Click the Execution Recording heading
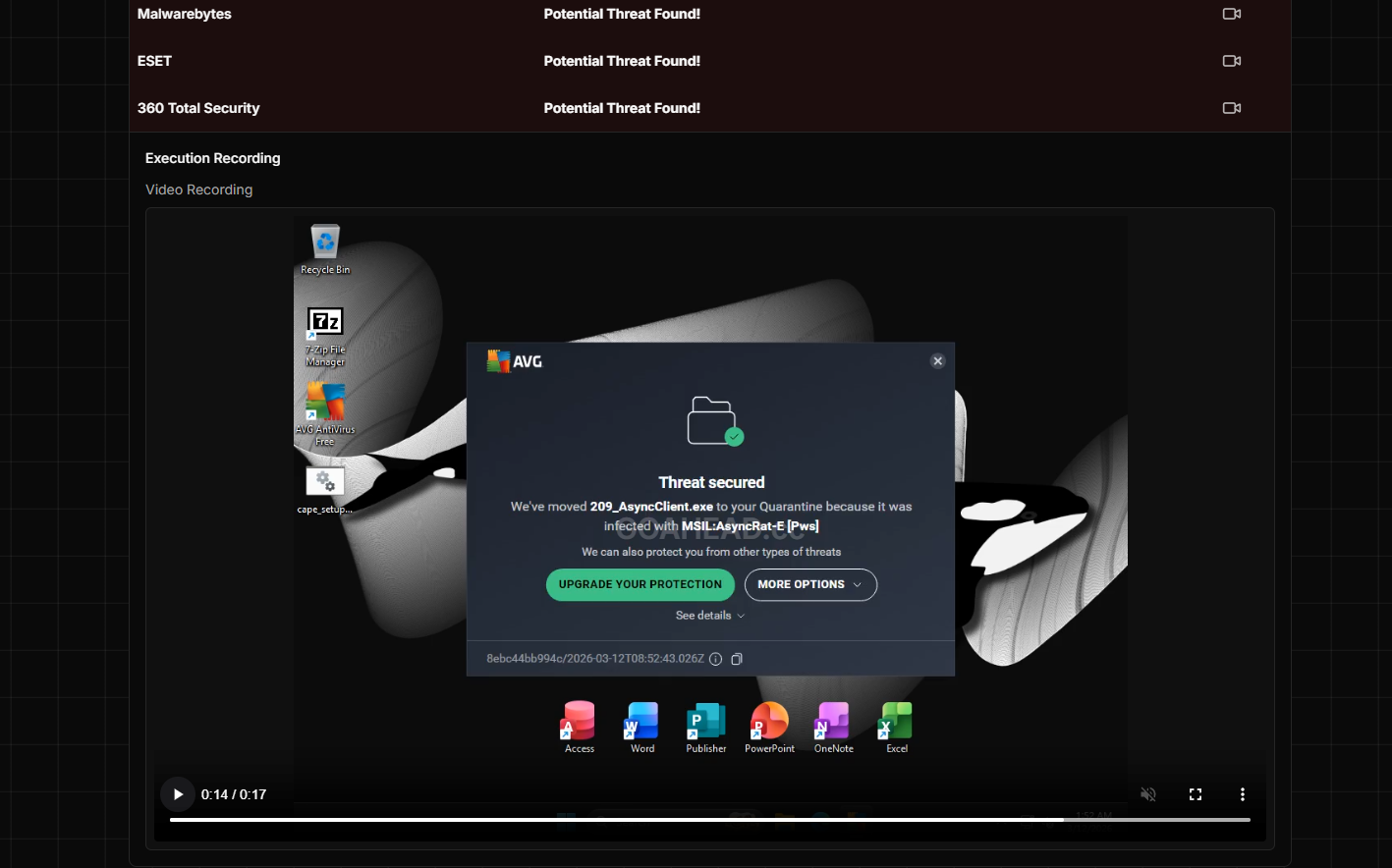 tap(213, 158)
